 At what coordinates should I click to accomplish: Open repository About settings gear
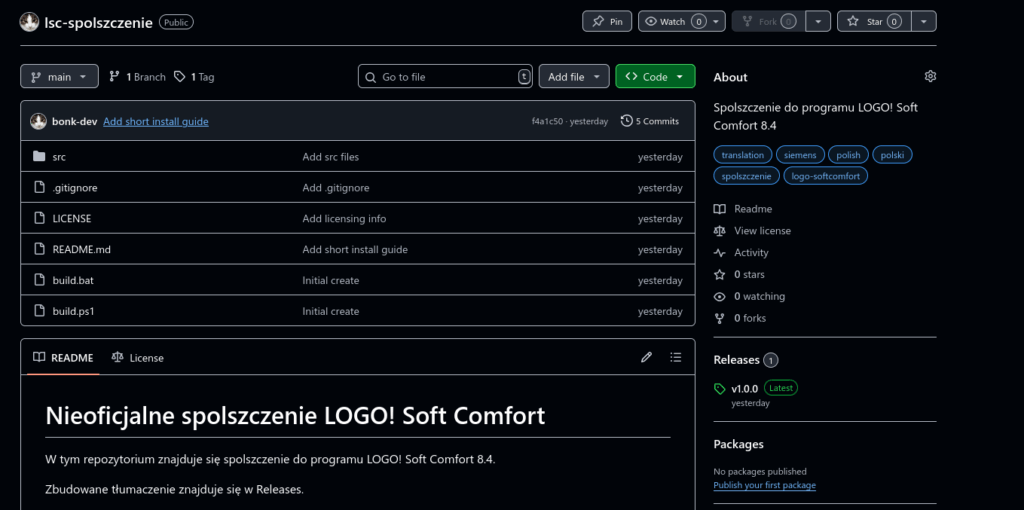pos(930,76)
